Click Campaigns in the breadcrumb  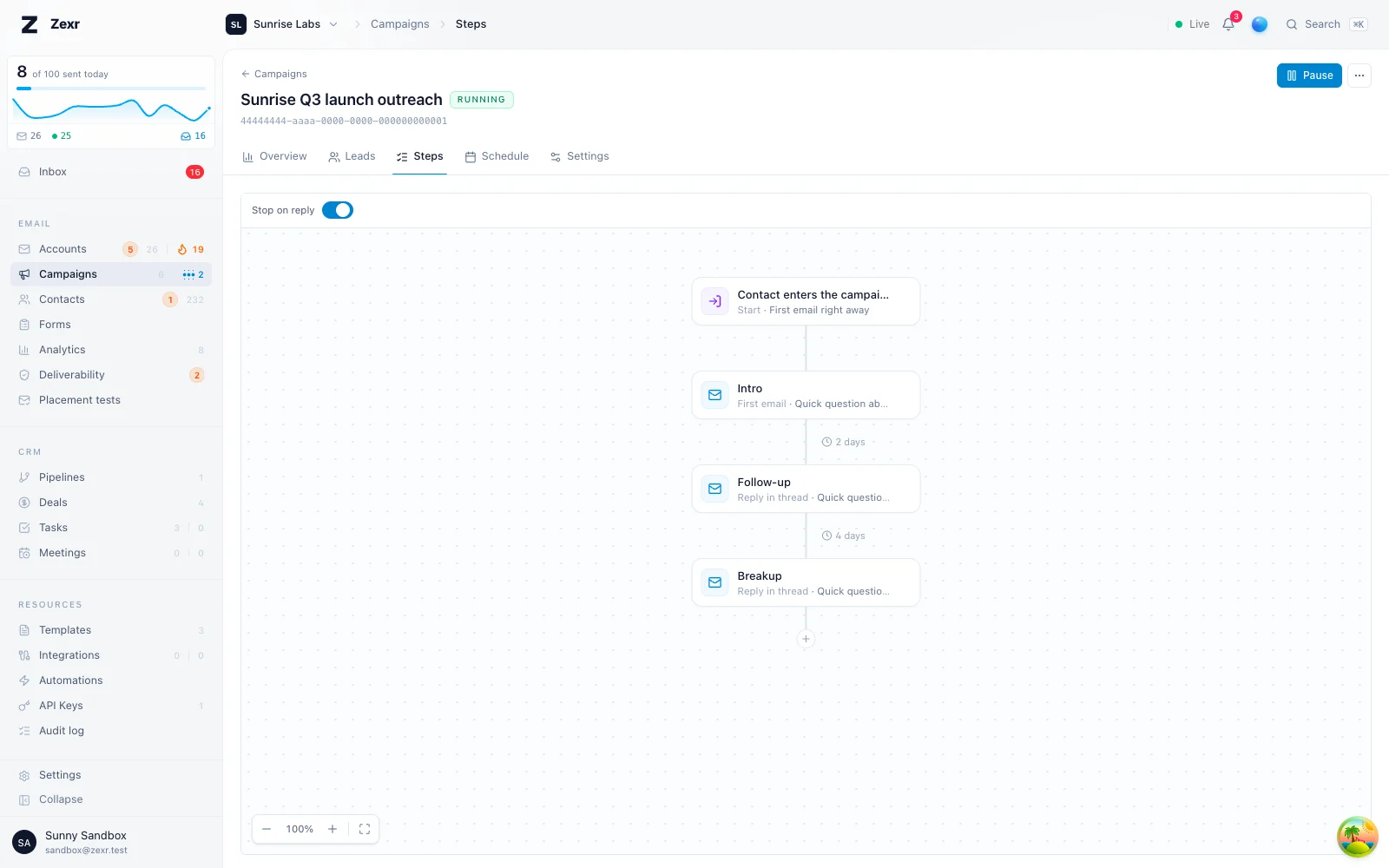(x=400, y=24)
